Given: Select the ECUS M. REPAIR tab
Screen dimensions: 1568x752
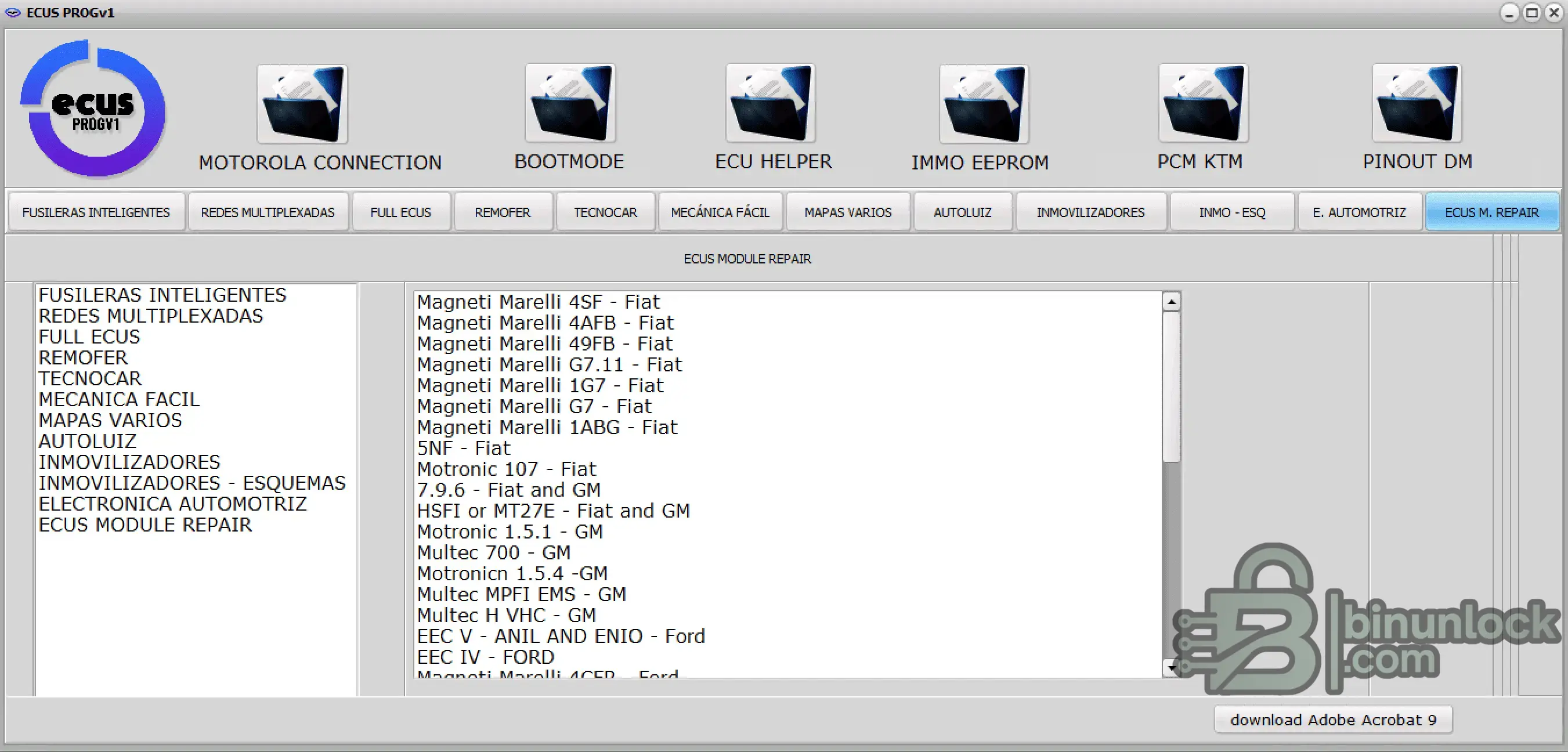Looking at the screenshot, I should (x=1492, y=212).
